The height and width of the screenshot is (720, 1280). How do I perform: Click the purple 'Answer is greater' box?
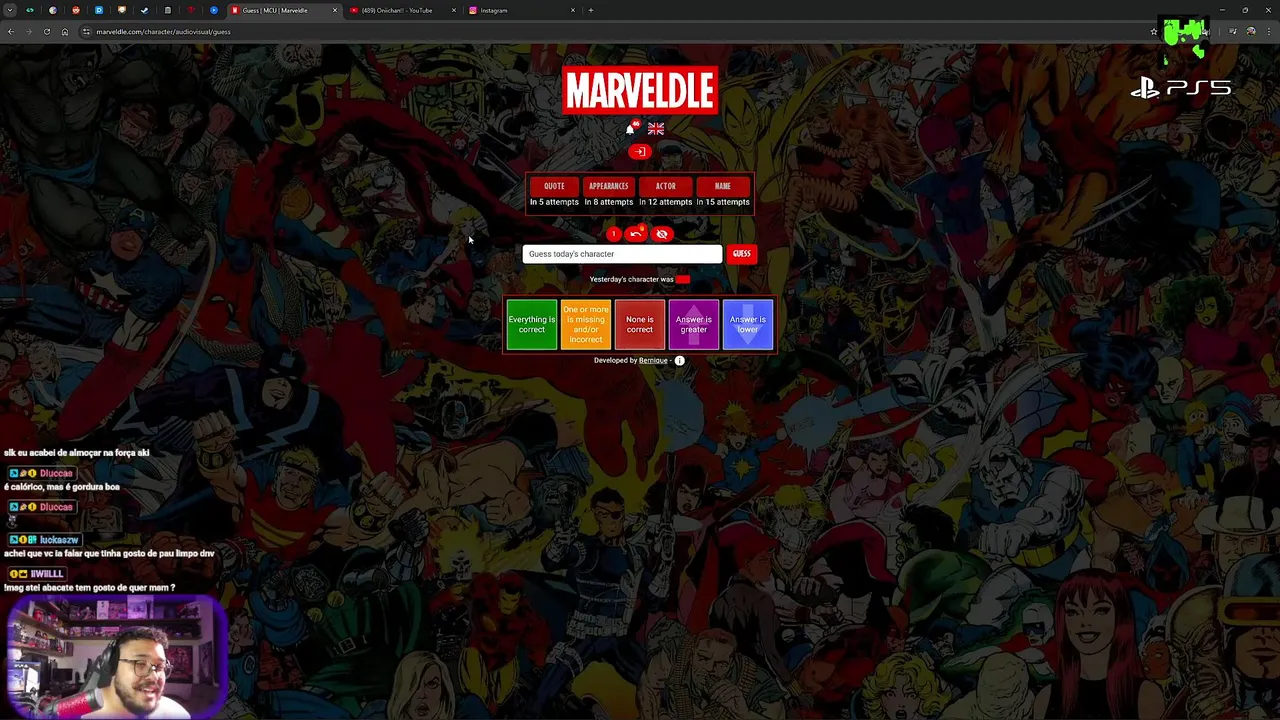coord(694,325)
